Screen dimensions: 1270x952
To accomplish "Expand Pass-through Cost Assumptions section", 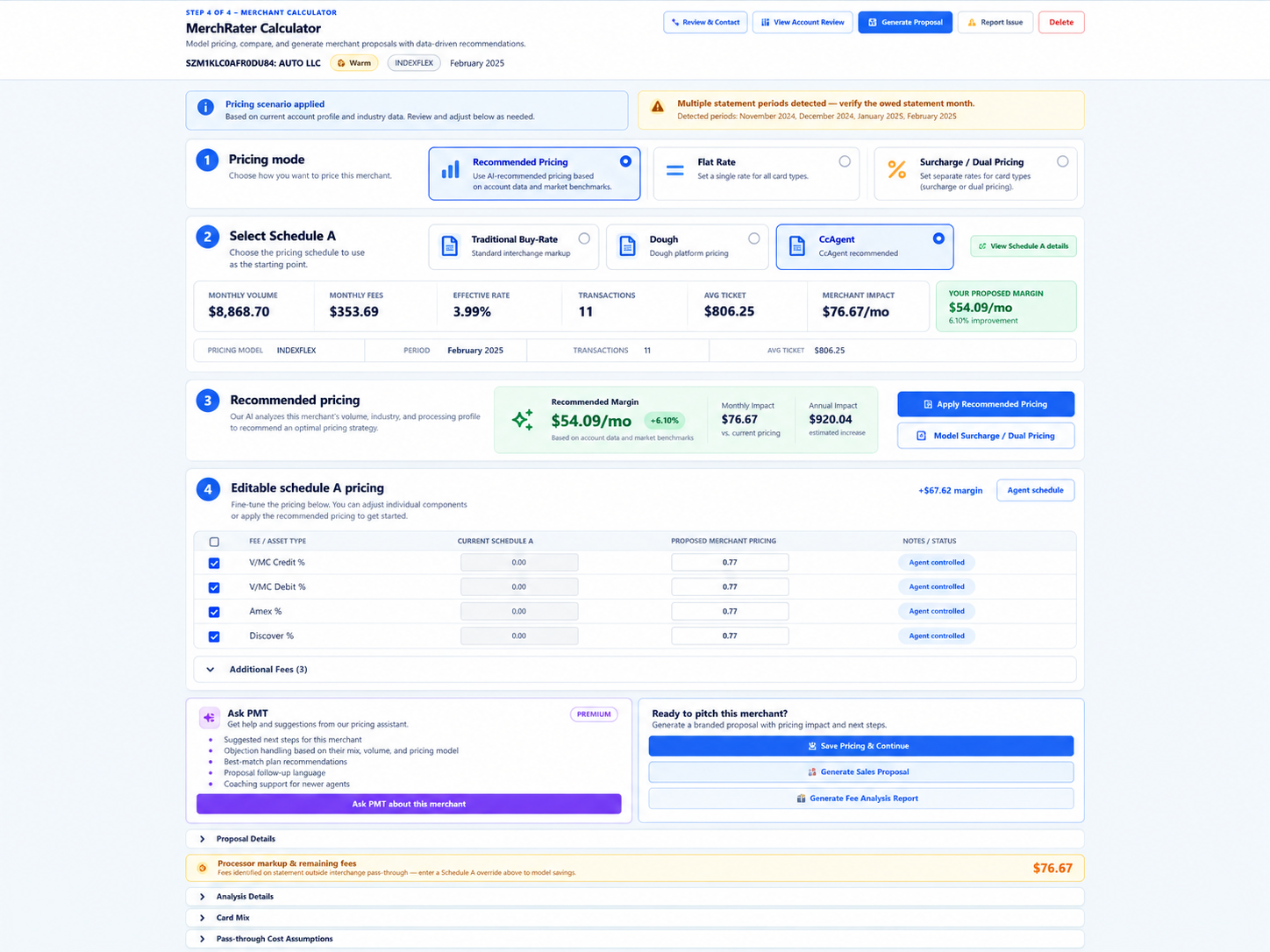I will [635, 939].
